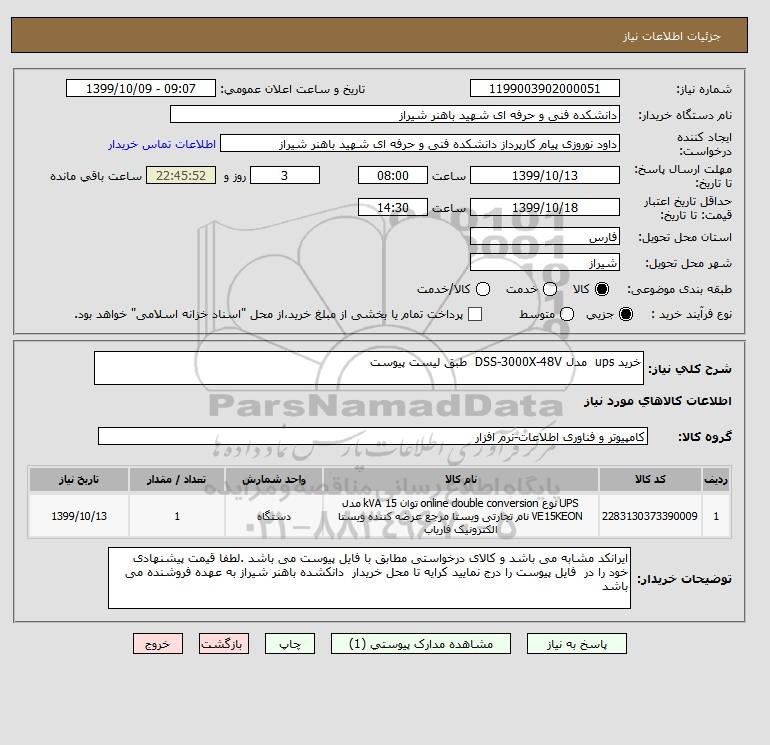Image resolution: width=770 pixels, height=745 pixels.
Task: Click the جزئیات اطلاعات نیاز page title
Action: point(671,36)
